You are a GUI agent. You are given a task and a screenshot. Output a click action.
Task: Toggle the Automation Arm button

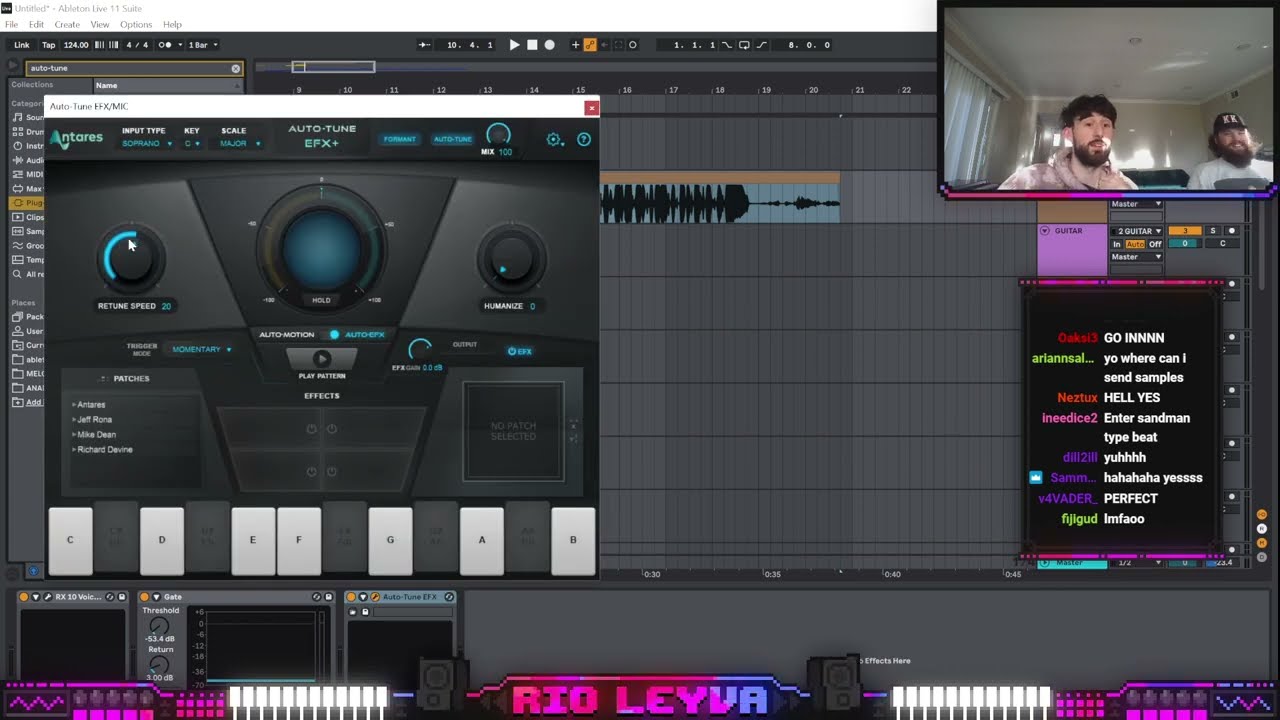click(590, 45)
